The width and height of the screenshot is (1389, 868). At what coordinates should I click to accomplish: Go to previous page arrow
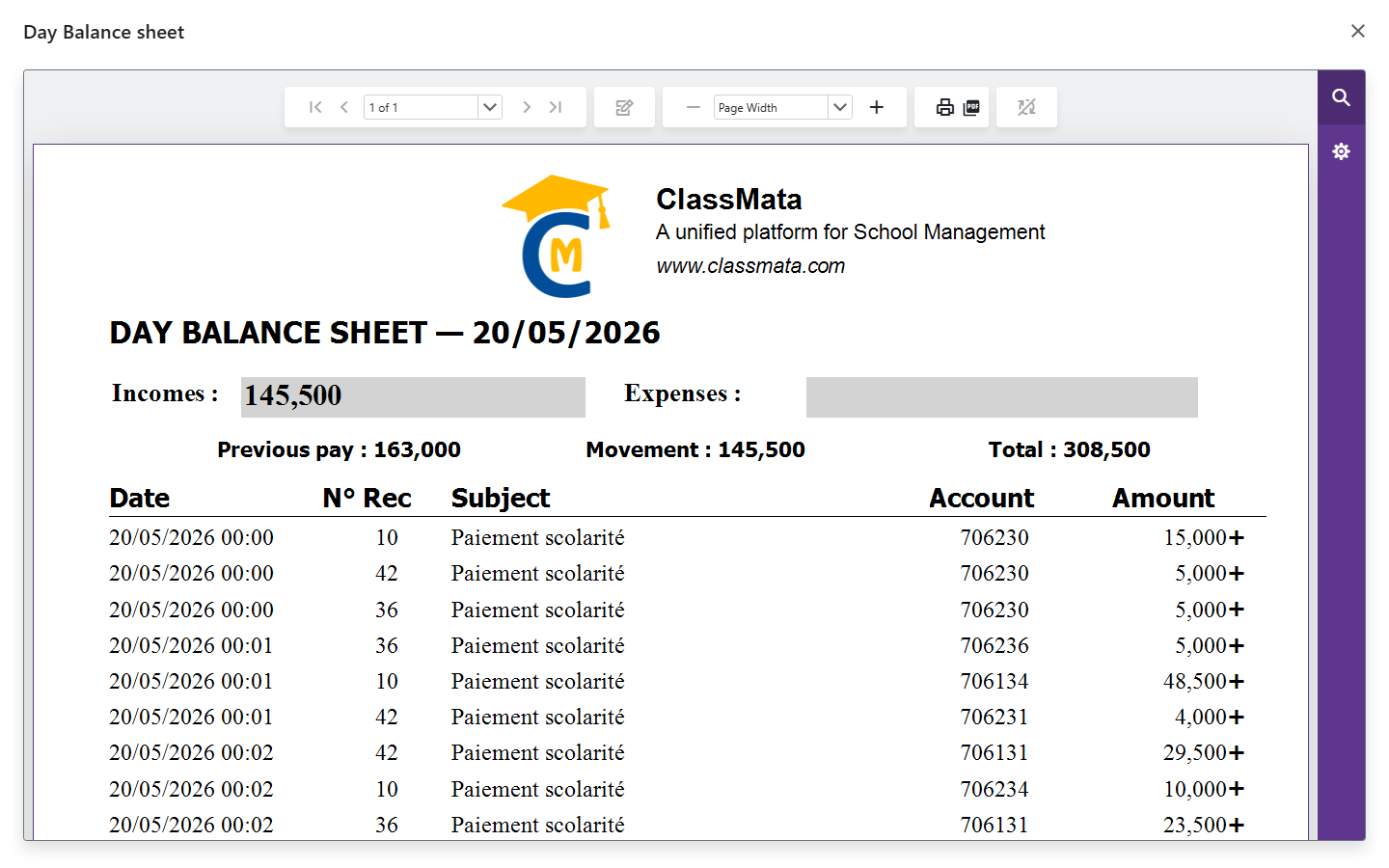click(x=344, y=107)
